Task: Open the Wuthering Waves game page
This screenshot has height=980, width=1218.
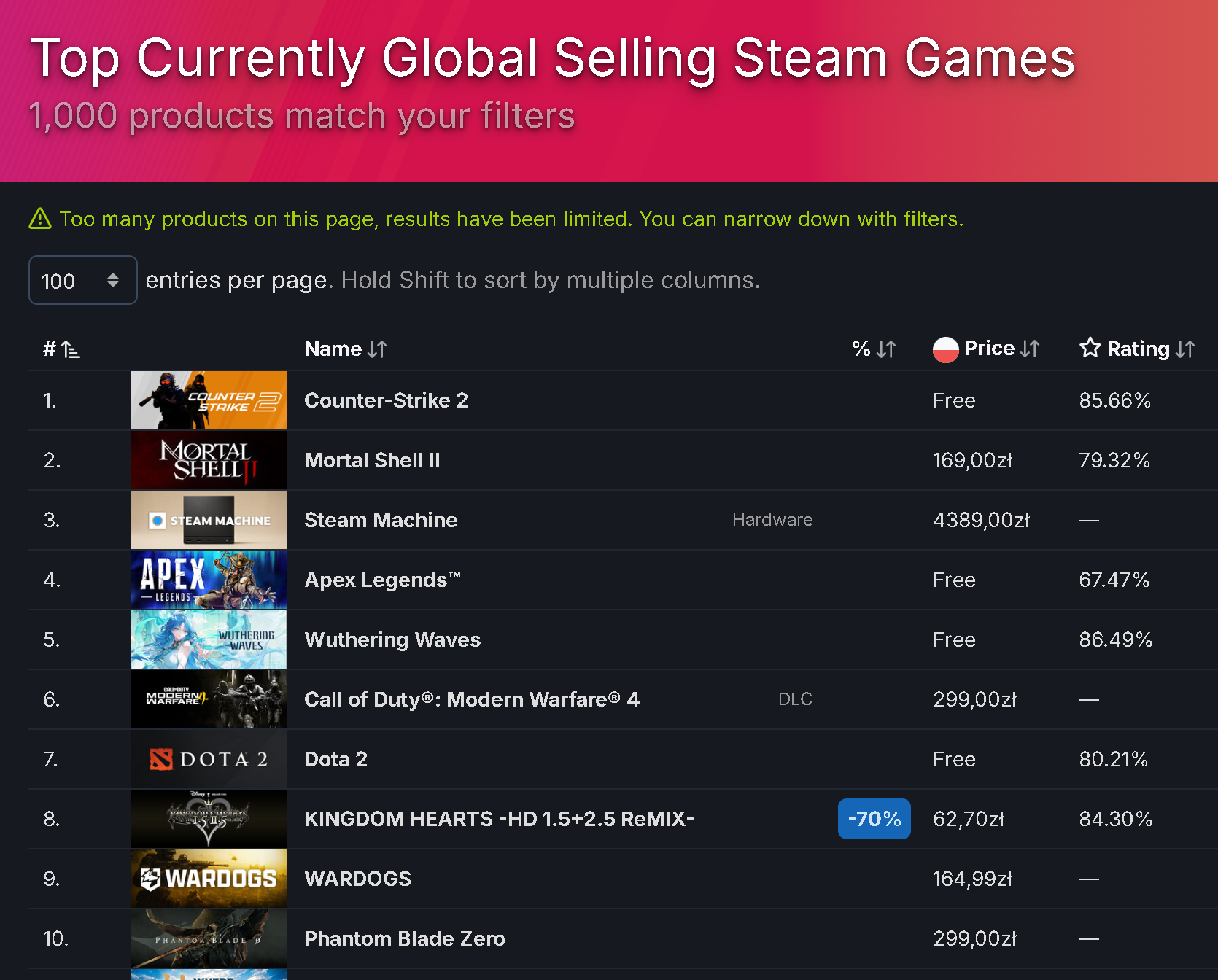Action: pos(392,639)
